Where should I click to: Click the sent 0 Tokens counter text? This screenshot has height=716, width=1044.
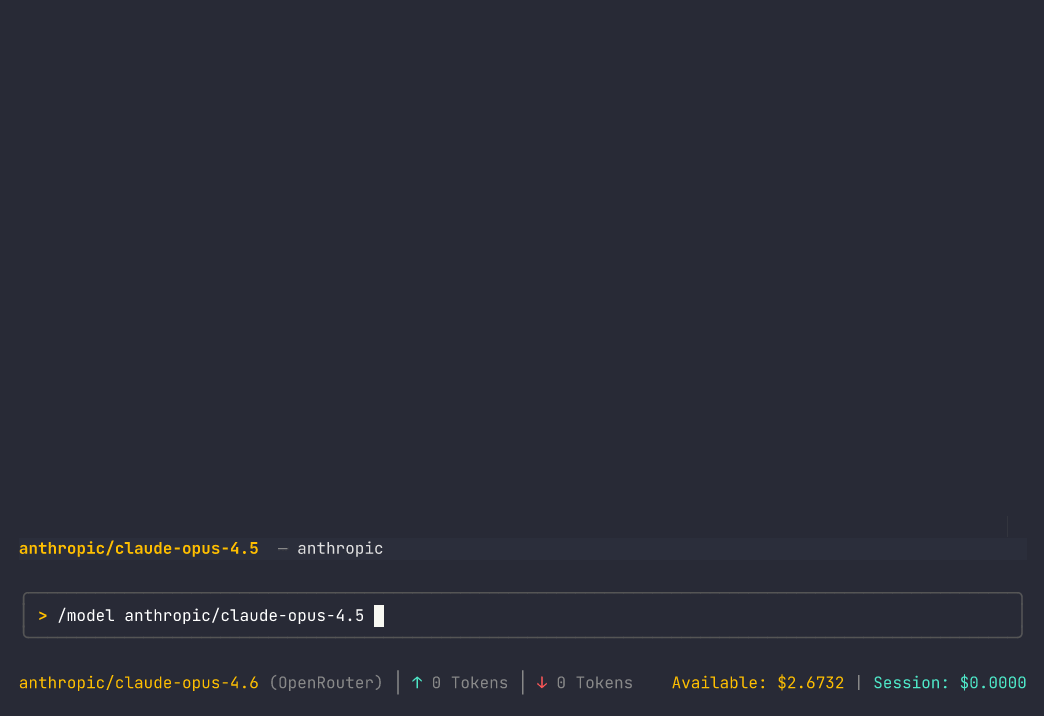tap(468, 682)
